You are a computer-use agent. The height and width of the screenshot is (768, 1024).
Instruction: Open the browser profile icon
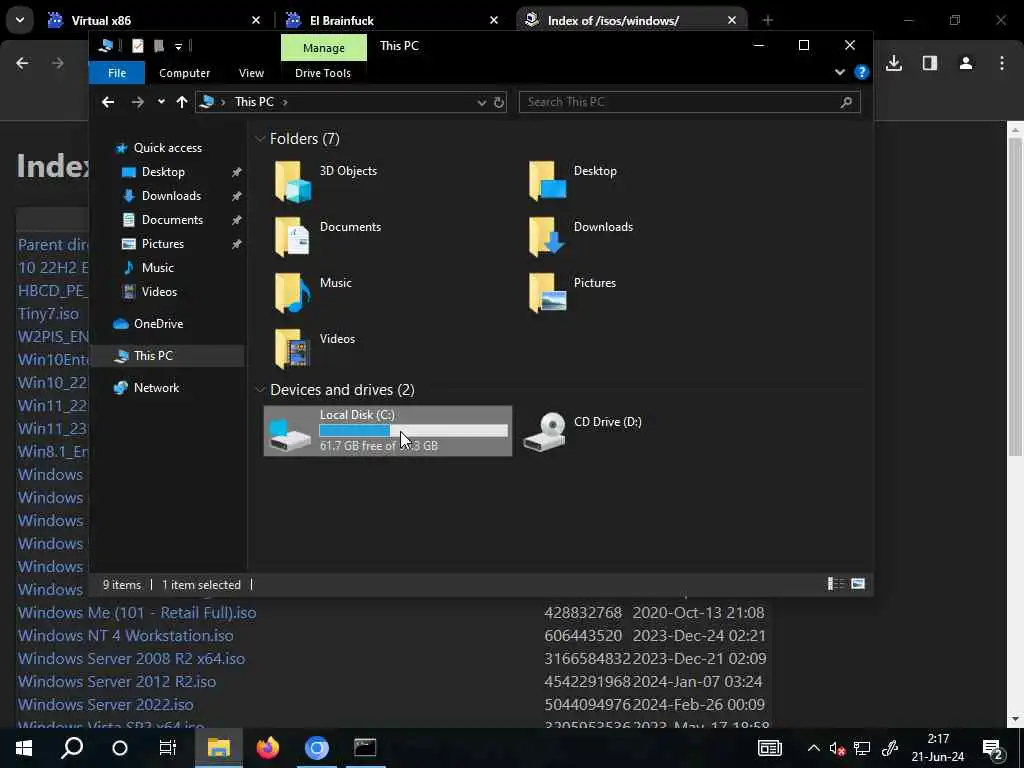pyautogui.click(x=966, y=63)
